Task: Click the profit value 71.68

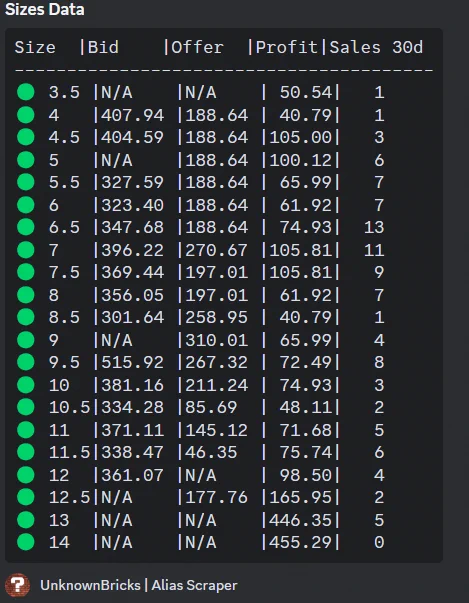Action: pos(306,430)
